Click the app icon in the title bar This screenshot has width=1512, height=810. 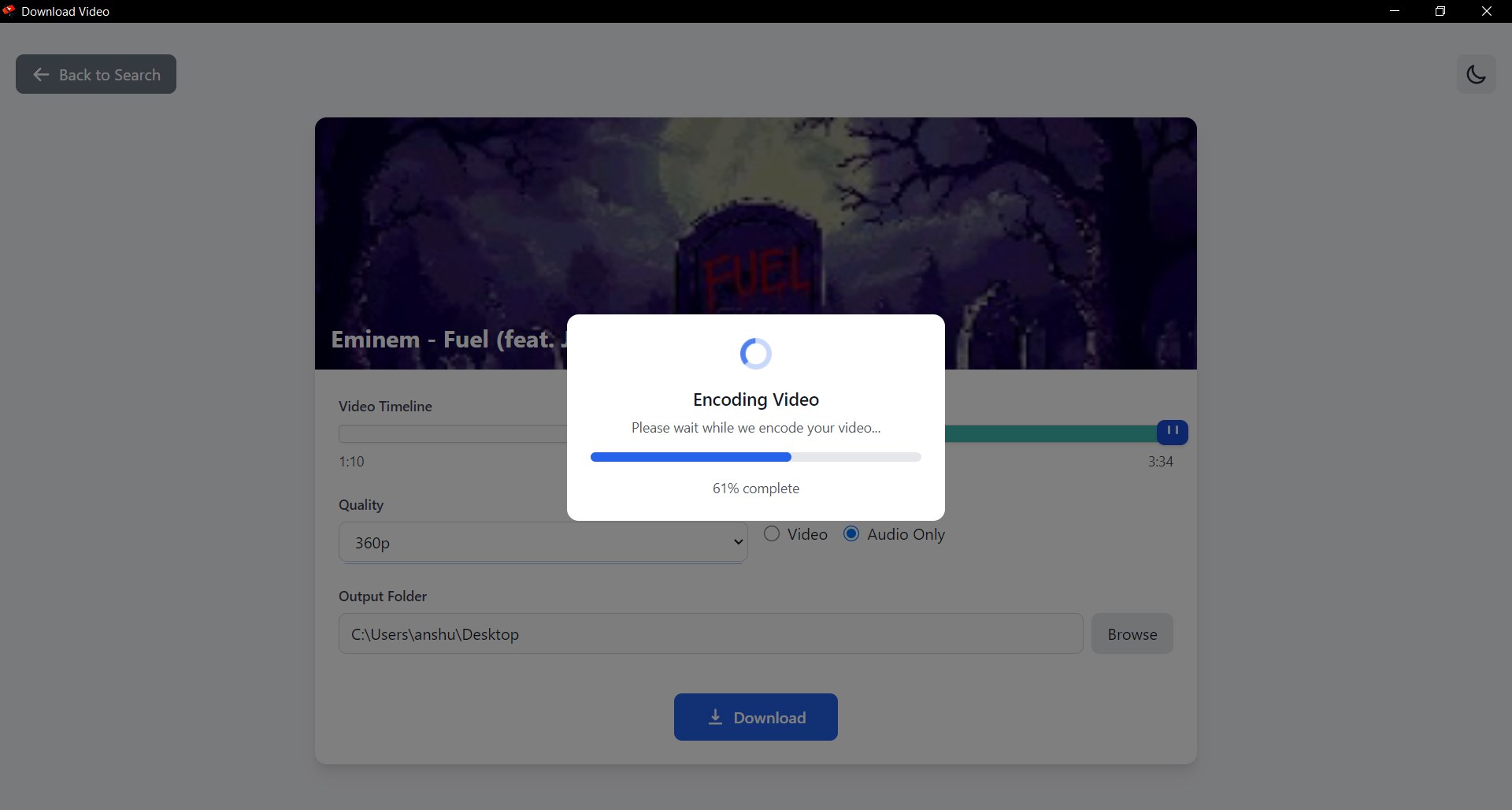(9, 11)
